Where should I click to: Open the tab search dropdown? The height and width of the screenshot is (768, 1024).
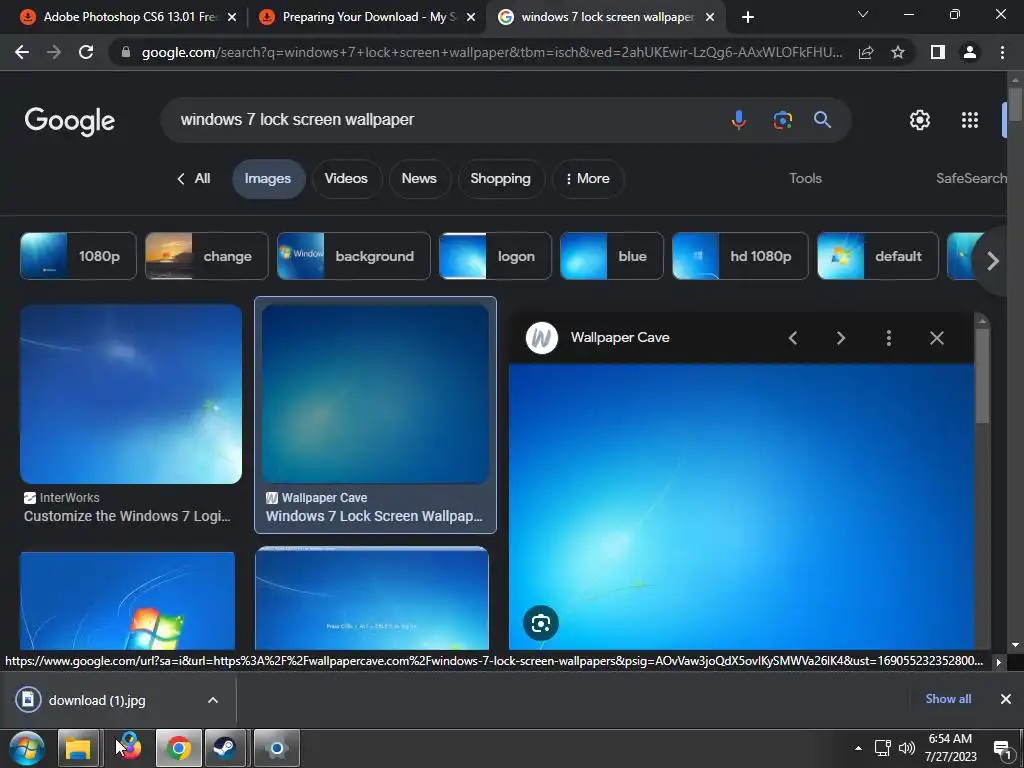[x=863, y=14]
